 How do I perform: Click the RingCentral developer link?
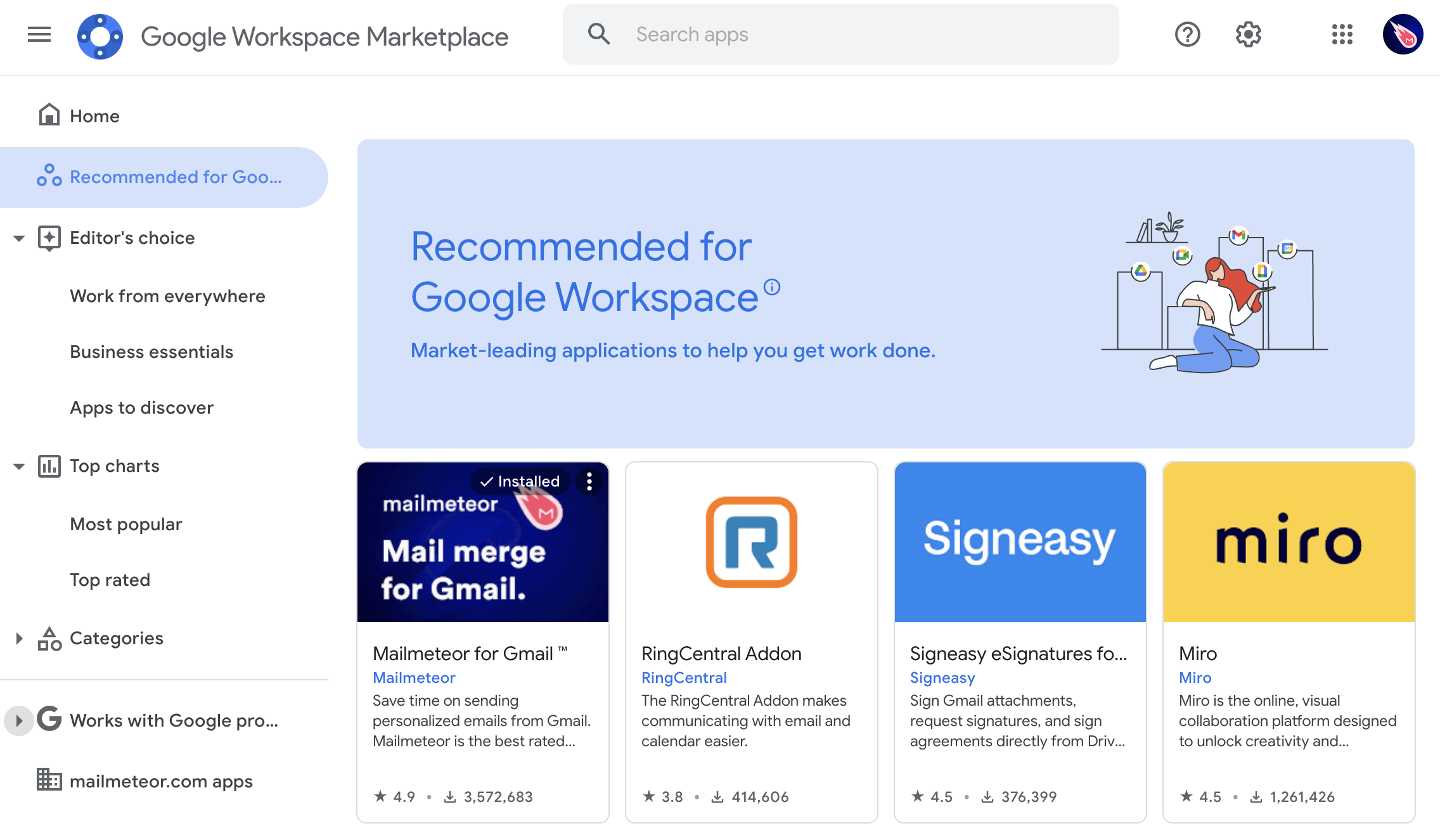684,677
